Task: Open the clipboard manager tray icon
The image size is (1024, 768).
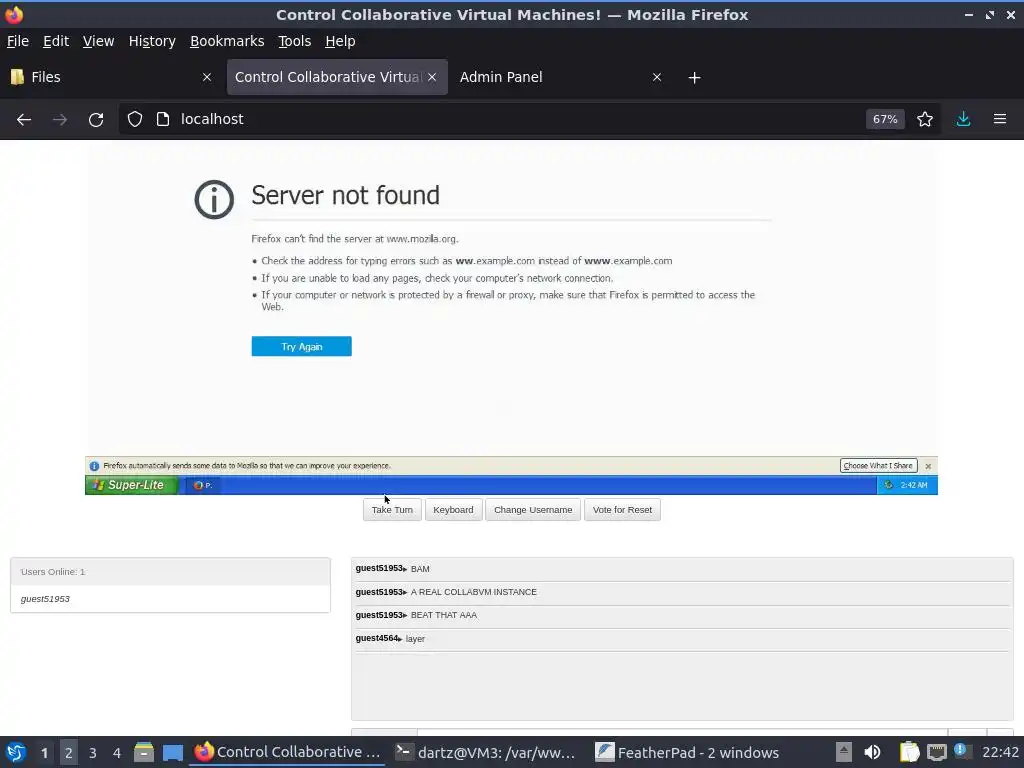Action: (909, 752)
